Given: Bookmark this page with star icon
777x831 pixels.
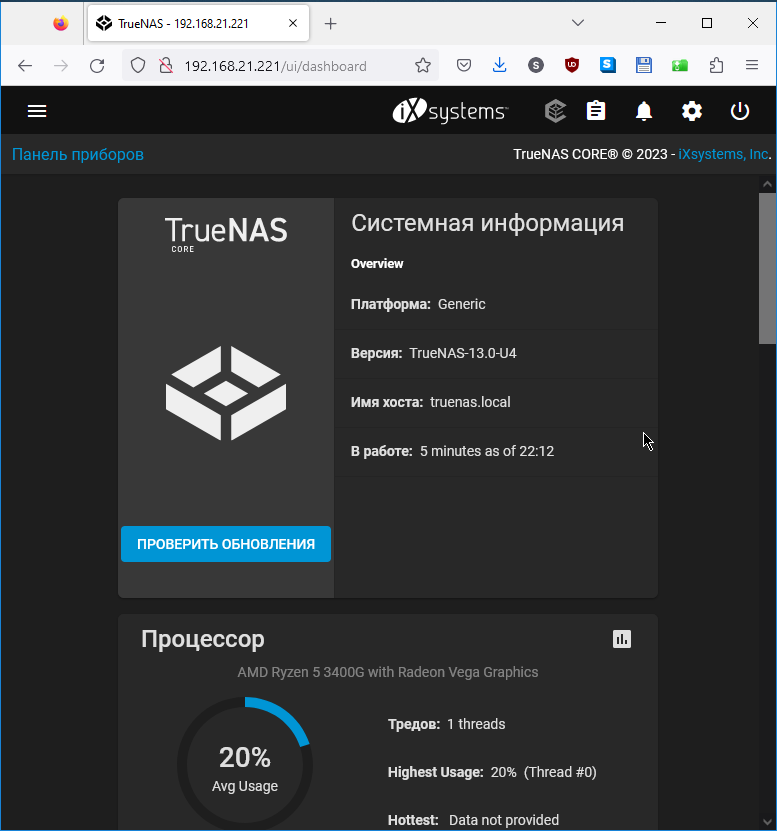Looking at the screenshot, I should point(423,66).
